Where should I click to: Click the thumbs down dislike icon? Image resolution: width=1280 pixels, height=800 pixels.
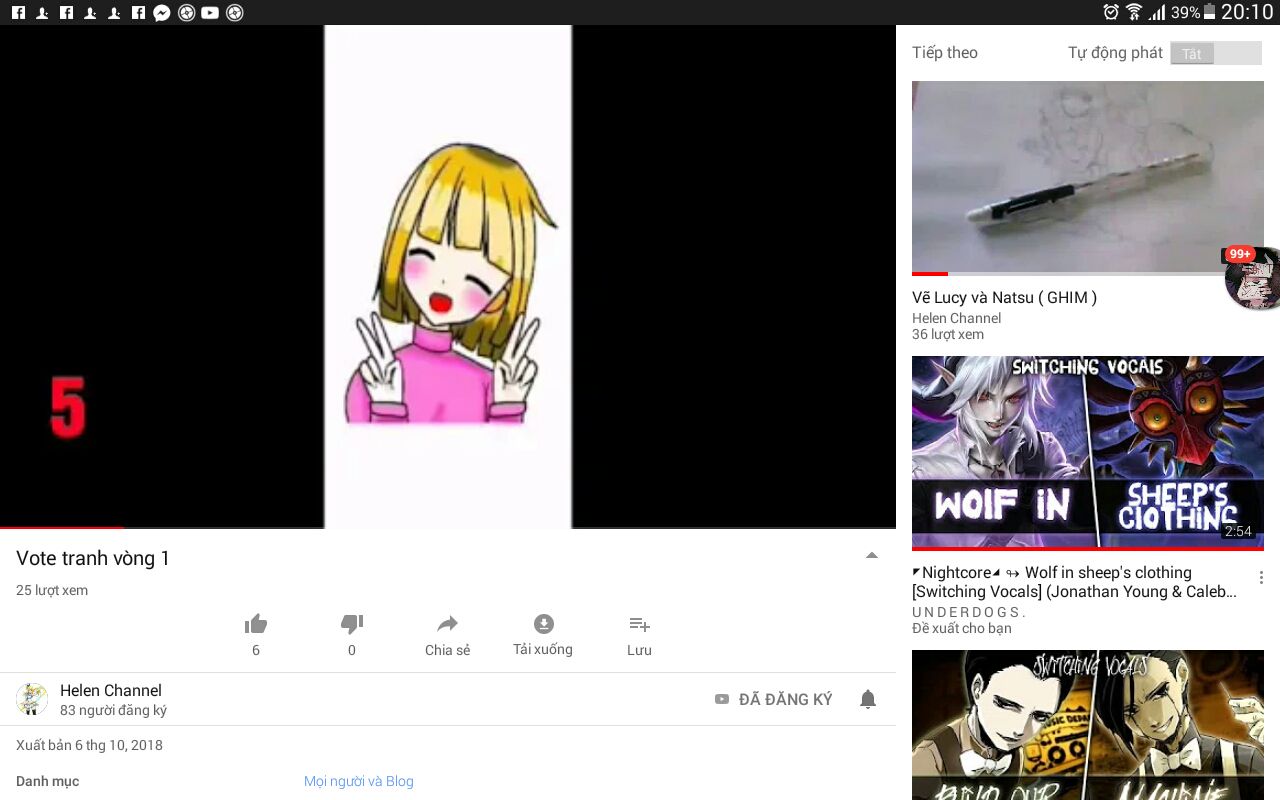pyautogui.click(x=351, y=626)
